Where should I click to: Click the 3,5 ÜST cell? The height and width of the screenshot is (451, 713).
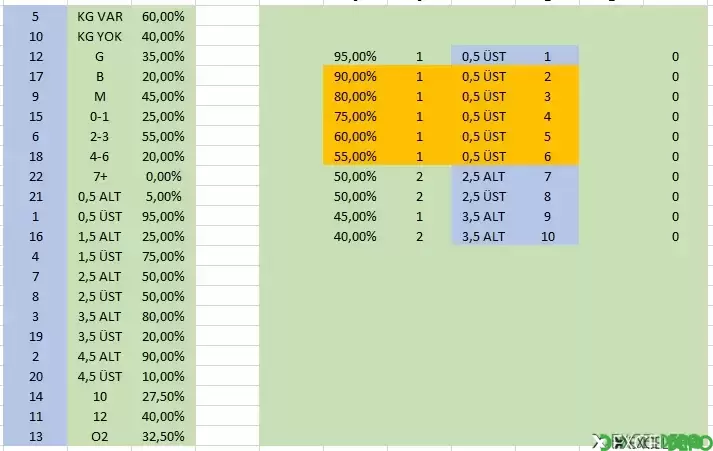click(100, 336)
